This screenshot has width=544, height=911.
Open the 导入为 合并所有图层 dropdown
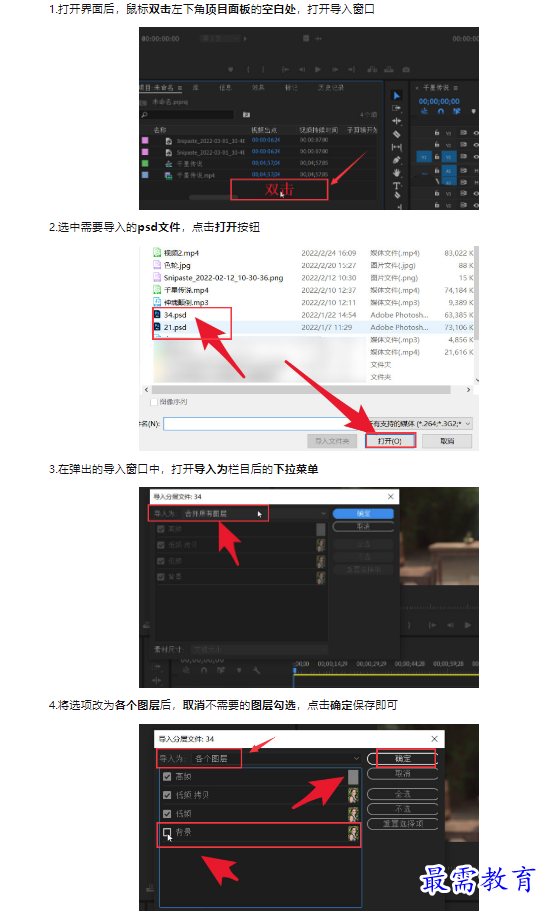pos(255,514)
